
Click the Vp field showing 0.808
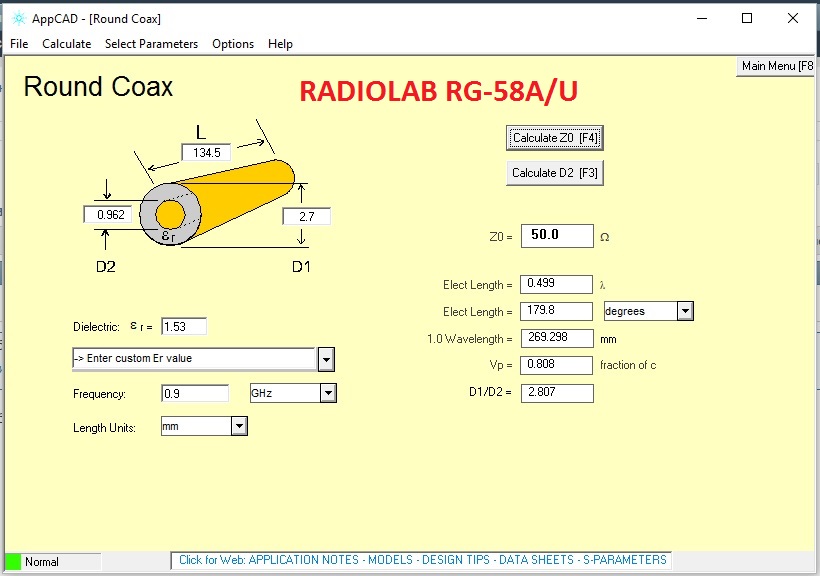[x=556, y=365]
